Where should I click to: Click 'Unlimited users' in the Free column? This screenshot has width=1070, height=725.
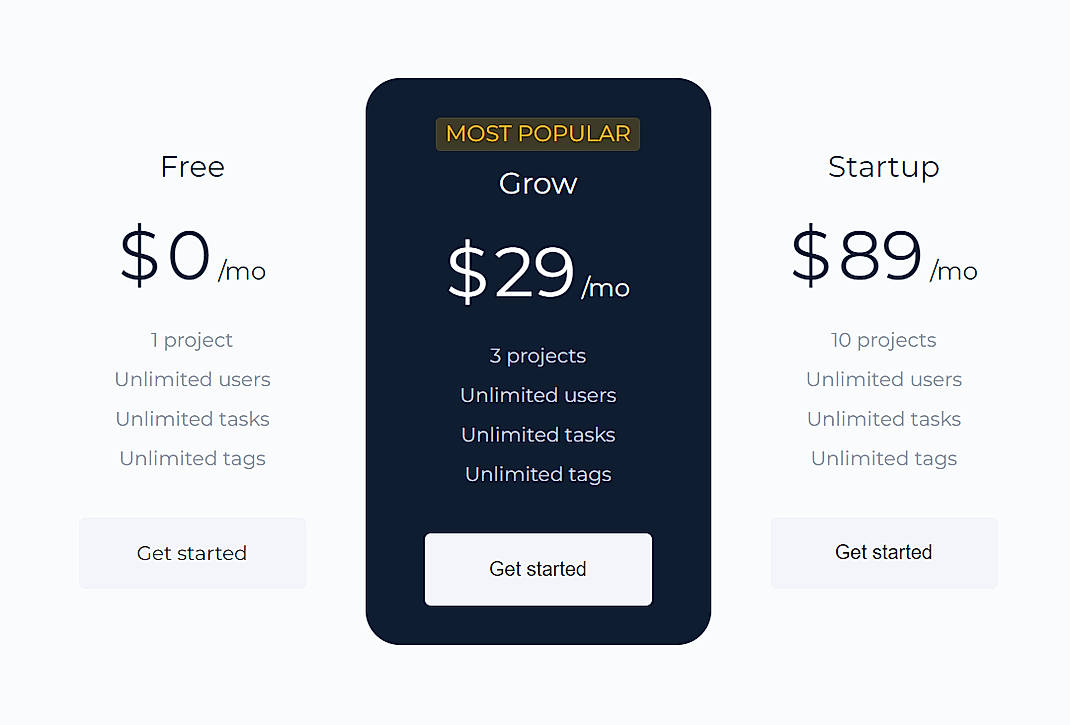click(192, 379)
